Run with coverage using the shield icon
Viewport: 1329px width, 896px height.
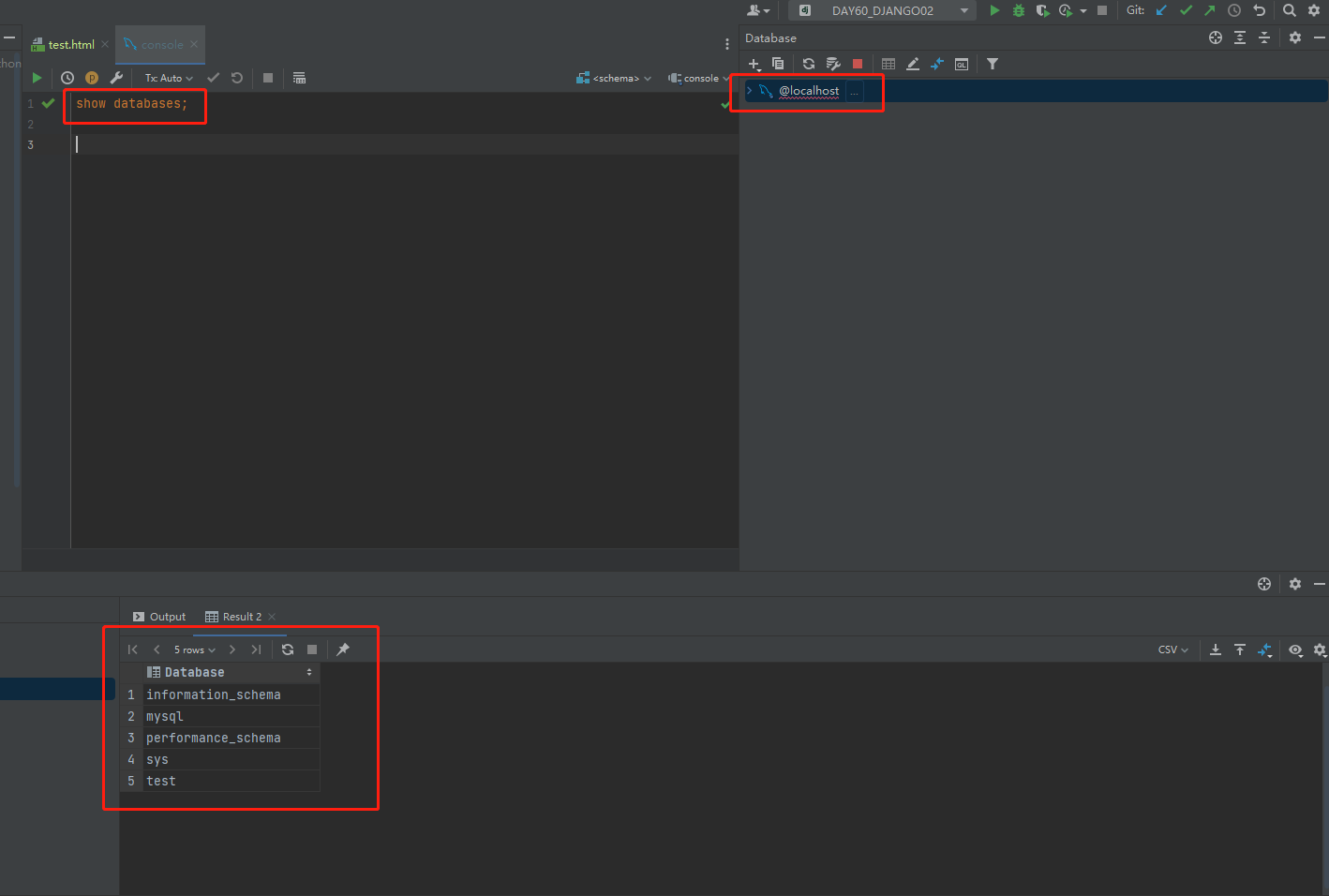[x=1042, y=10]
